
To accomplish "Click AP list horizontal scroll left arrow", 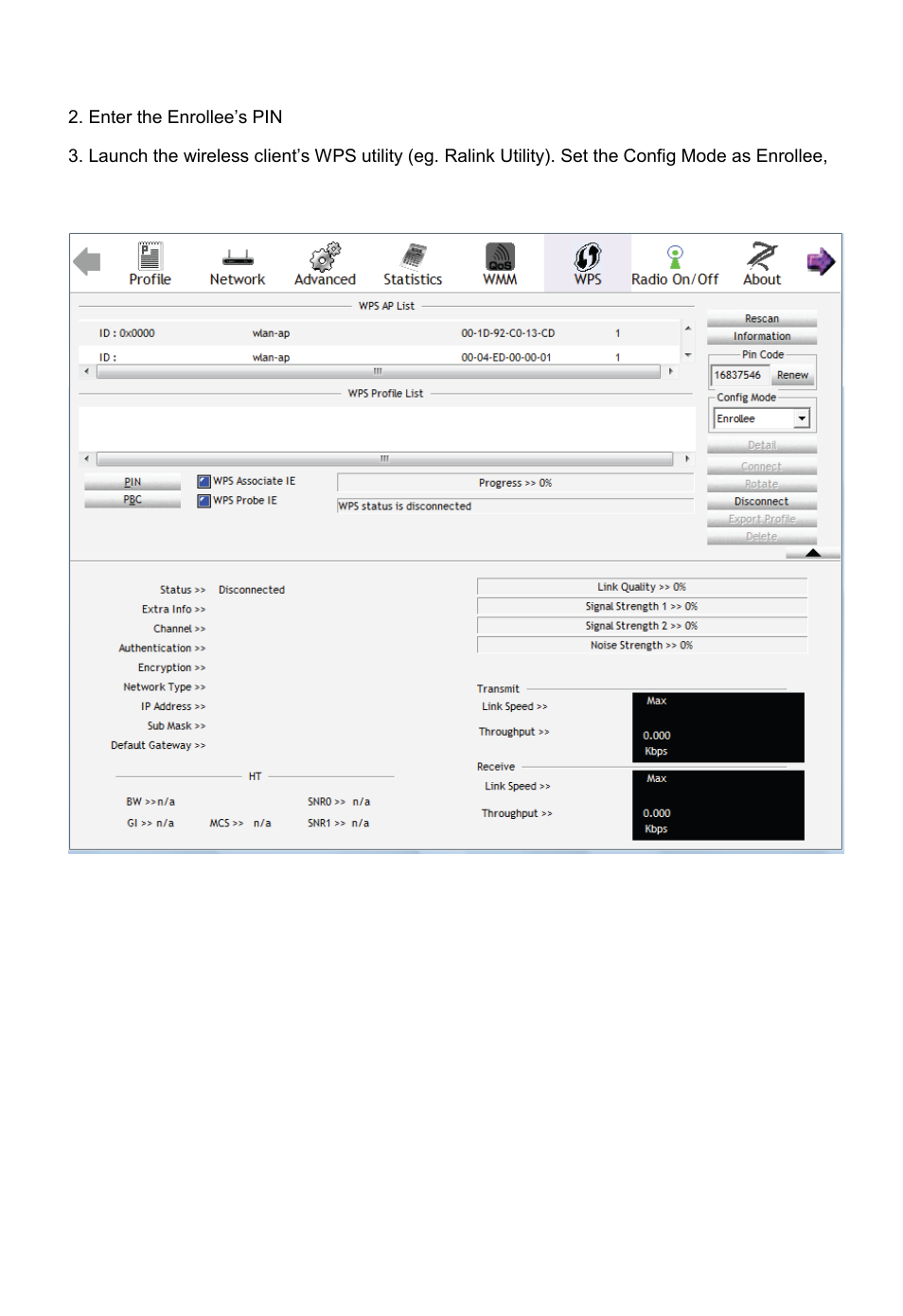I will [86, 371].
